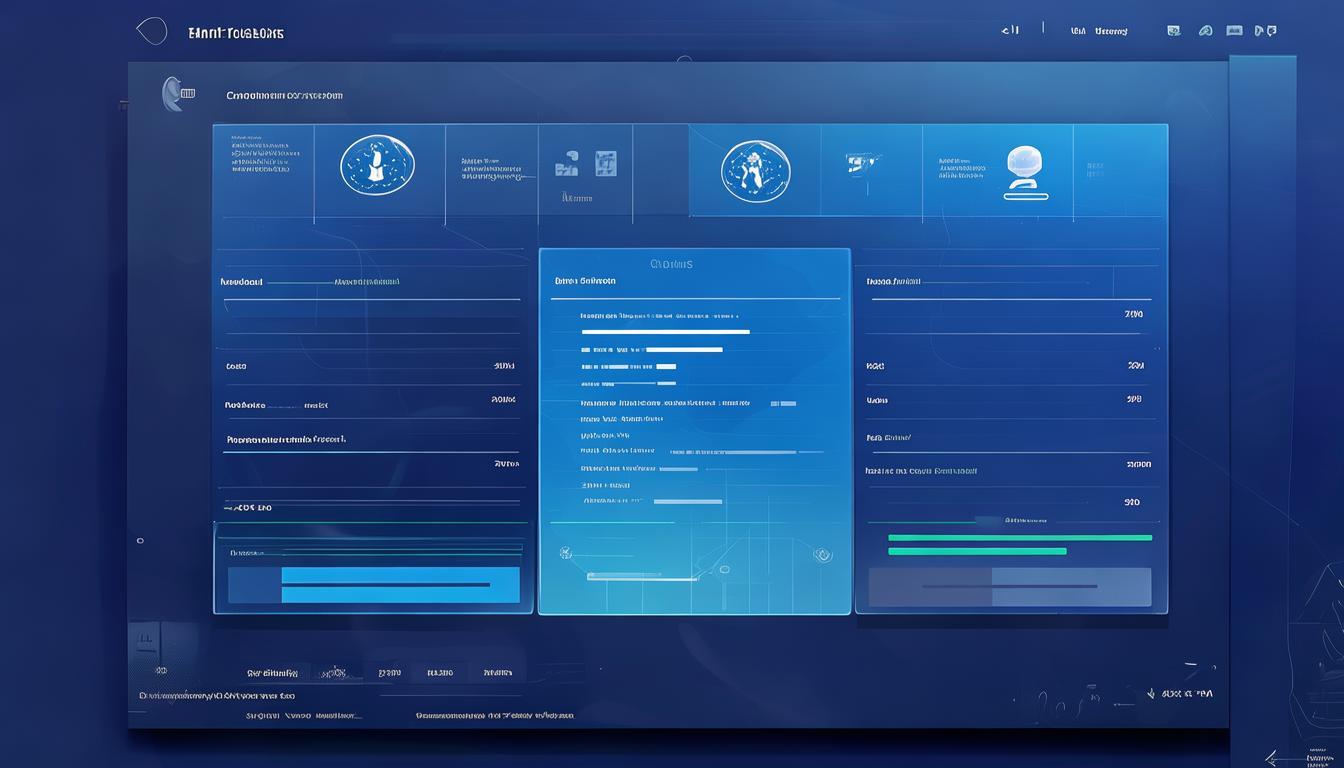
Task: Click the small circular icon at center panel's bottom-right
Action: click(x=822, y=554)
